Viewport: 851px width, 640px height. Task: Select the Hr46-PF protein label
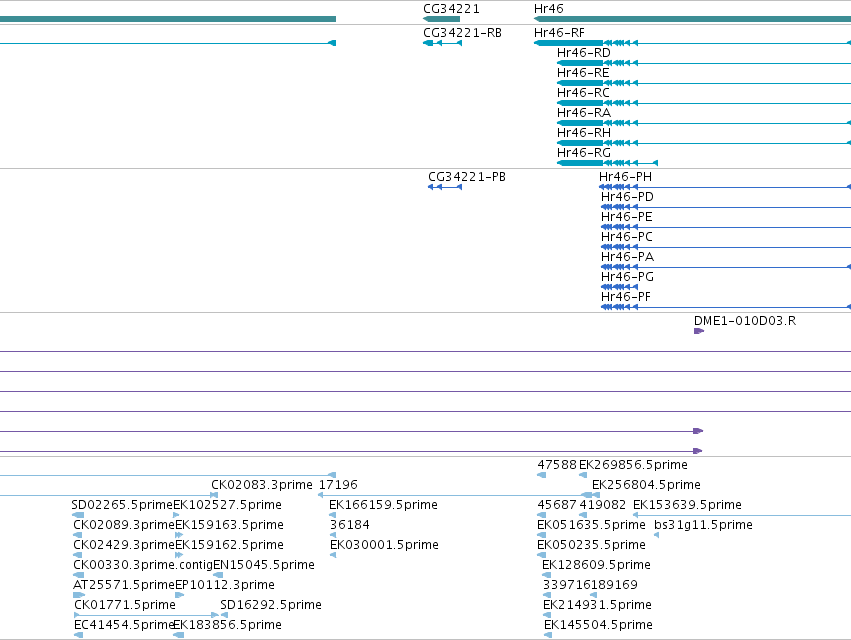coord(625,296)
